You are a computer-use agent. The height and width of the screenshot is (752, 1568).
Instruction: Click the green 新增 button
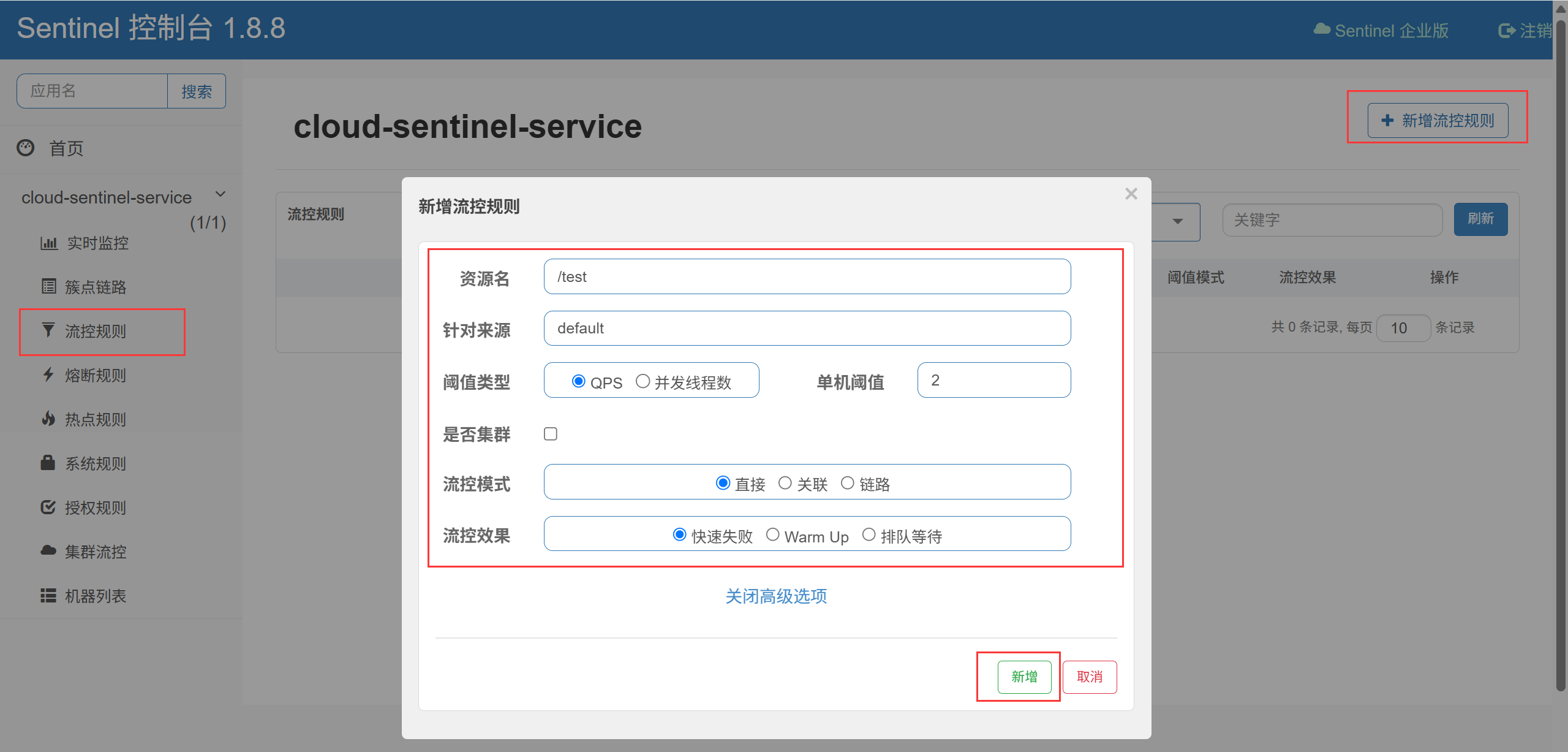1024,677
